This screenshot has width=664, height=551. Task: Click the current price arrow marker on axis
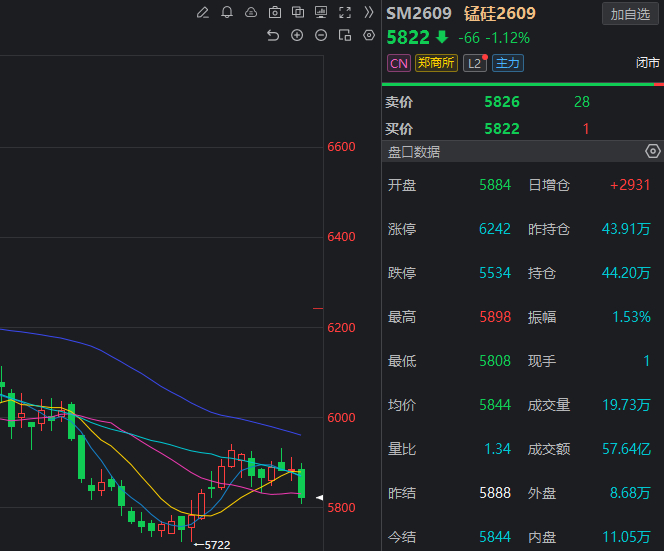point(320,498)
